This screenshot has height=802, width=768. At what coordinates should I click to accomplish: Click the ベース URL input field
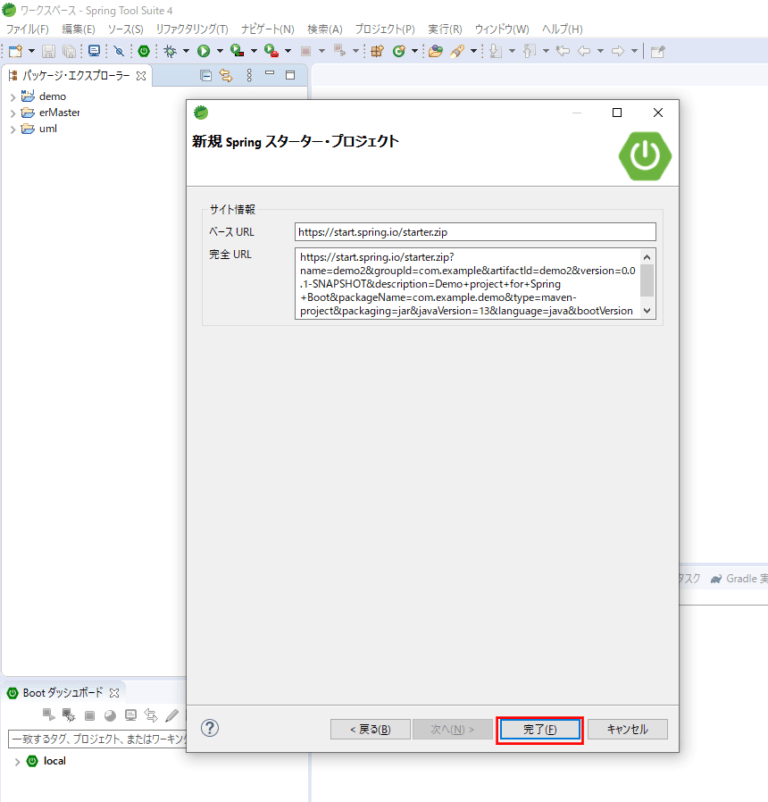(475, 232)
